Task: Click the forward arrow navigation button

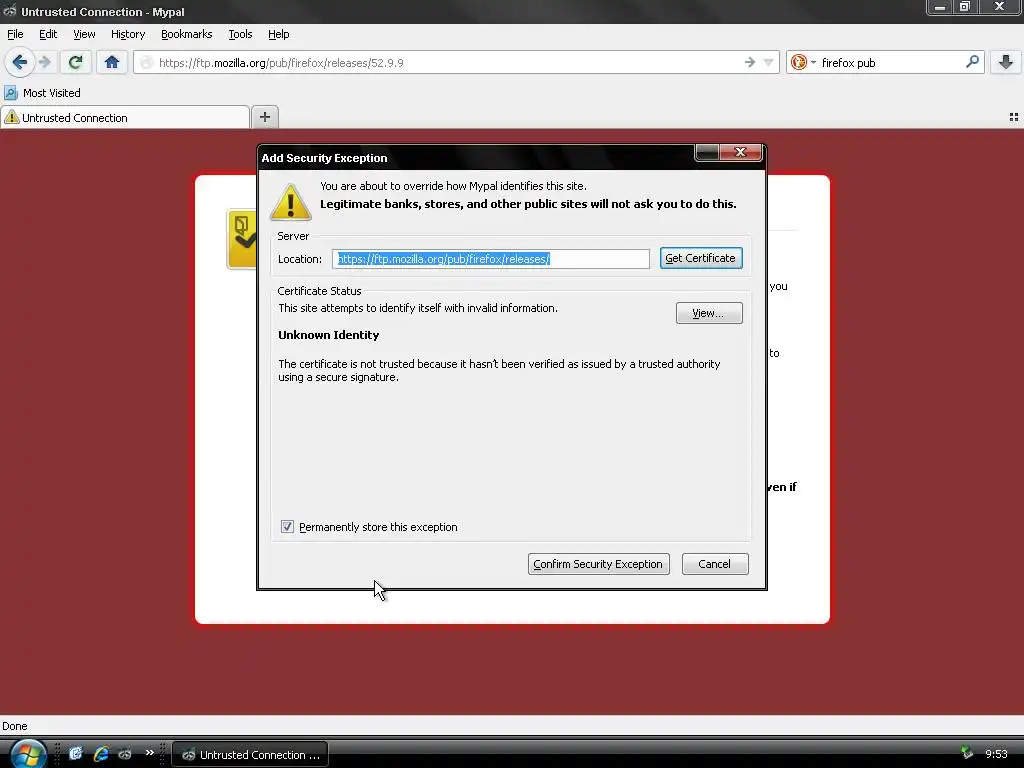Action: click(x=45, y=63)
